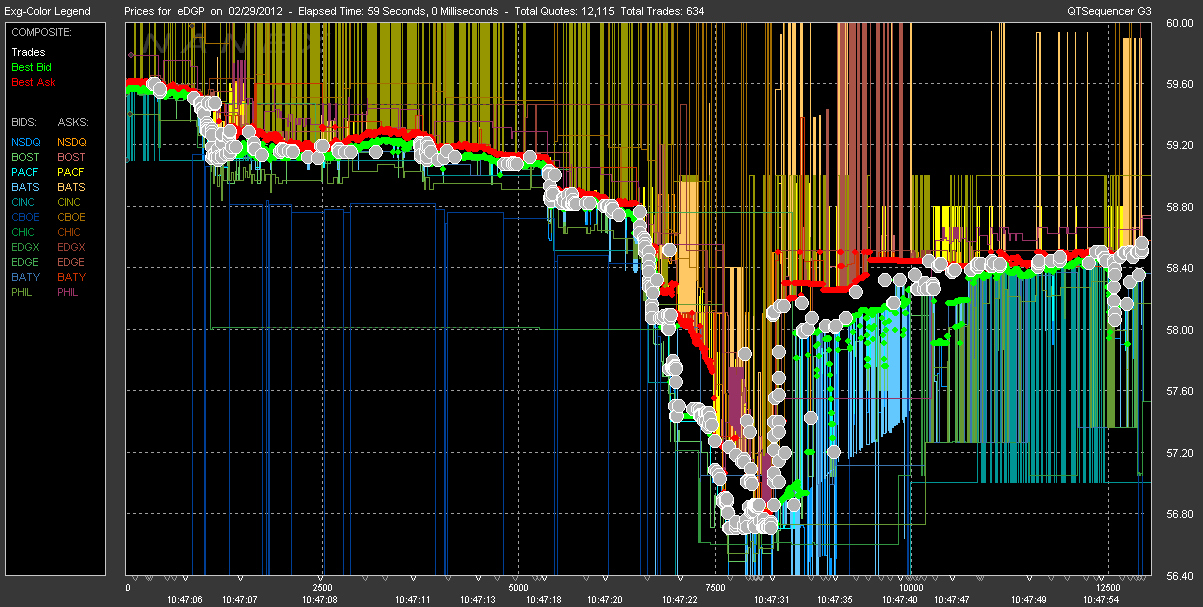The image size is (1203, 607).
Task: Select the red 'Best Ask' legend entry
Action: click(x=31, y=82)
